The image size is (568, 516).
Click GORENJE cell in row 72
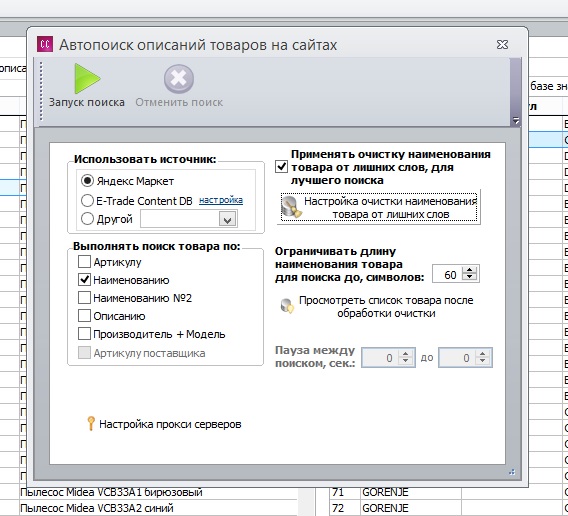[410, 508]
